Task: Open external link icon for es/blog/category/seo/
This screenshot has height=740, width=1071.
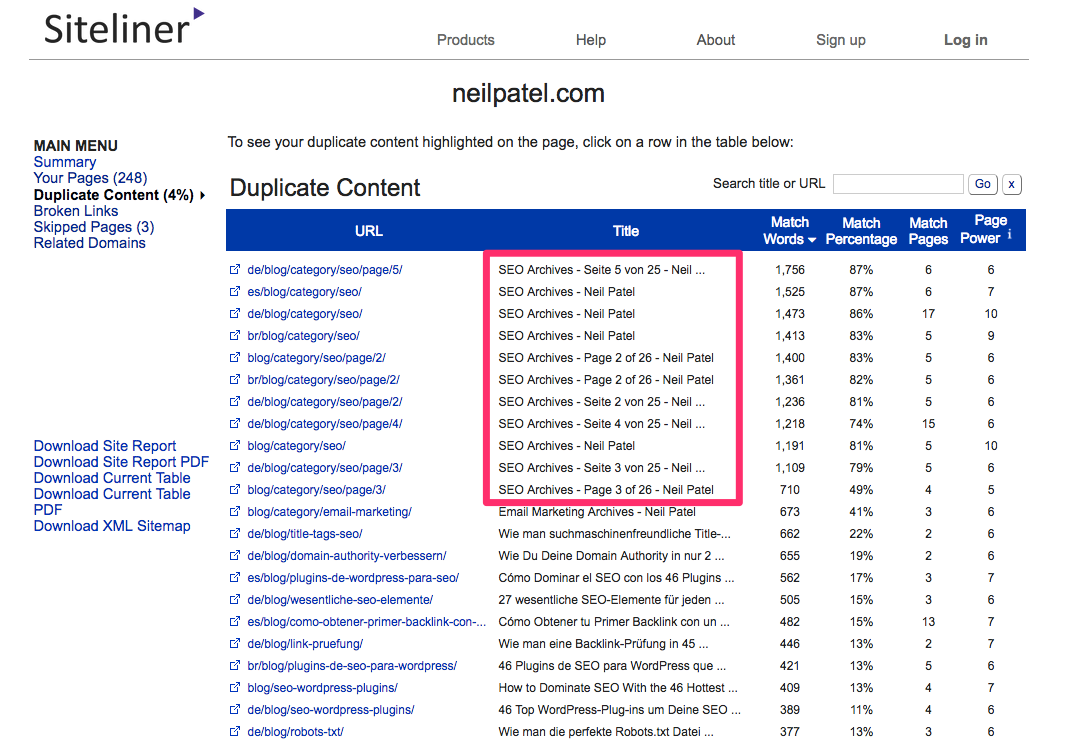Action: pyautogui.click(x=234, y=291)
